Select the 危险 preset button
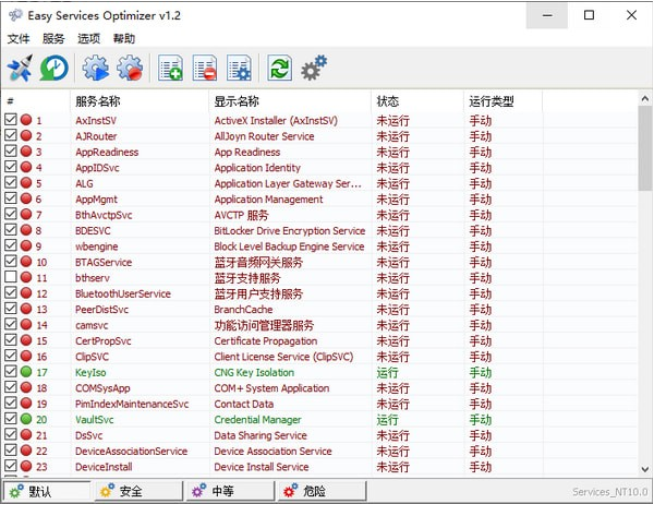Screen dimensions: 653x505 [323, 491]
